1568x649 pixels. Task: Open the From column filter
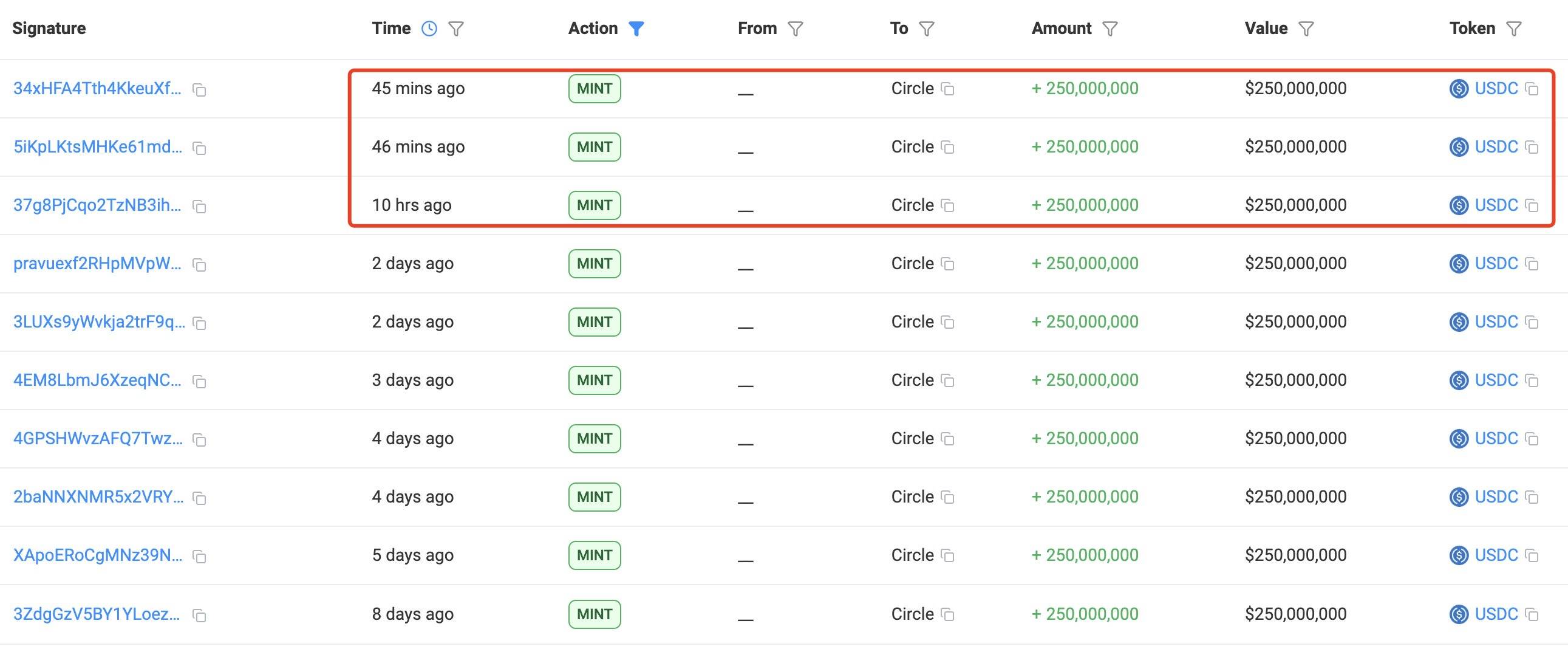795,29
